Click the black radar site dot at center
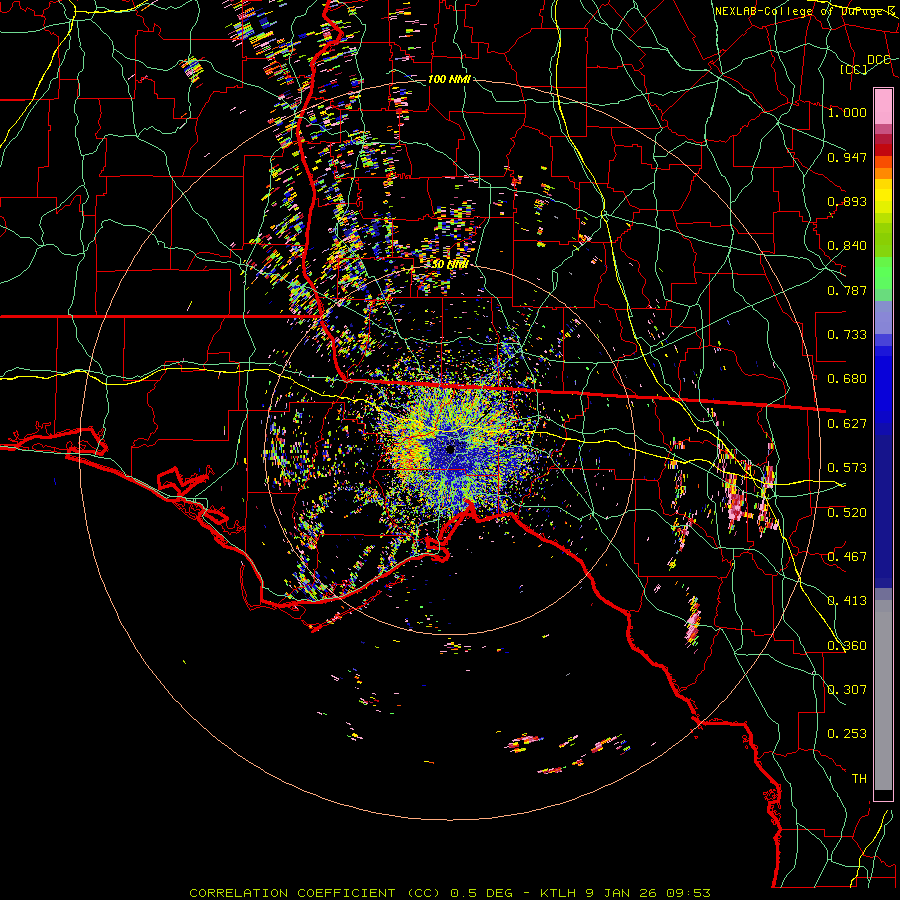Image resolution: width=900 pixels, height=900 pixels. 451,449
